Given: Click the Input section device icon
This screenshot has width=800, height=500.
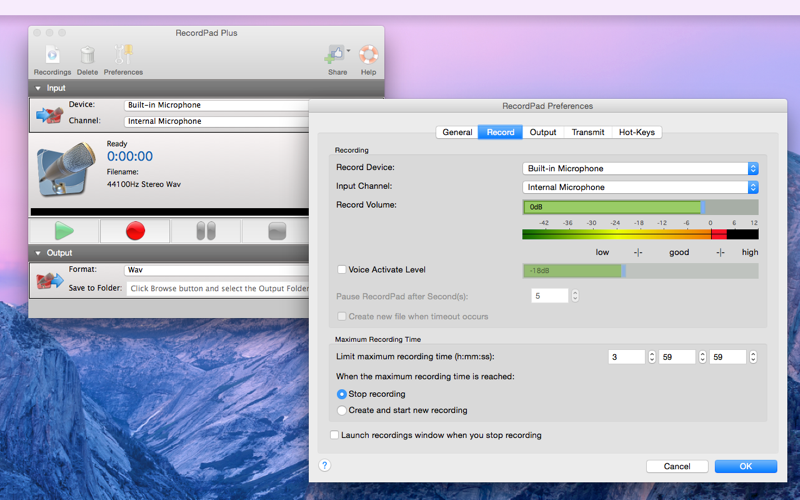Looking at the screenshot, I should click(x=49, y=114).
